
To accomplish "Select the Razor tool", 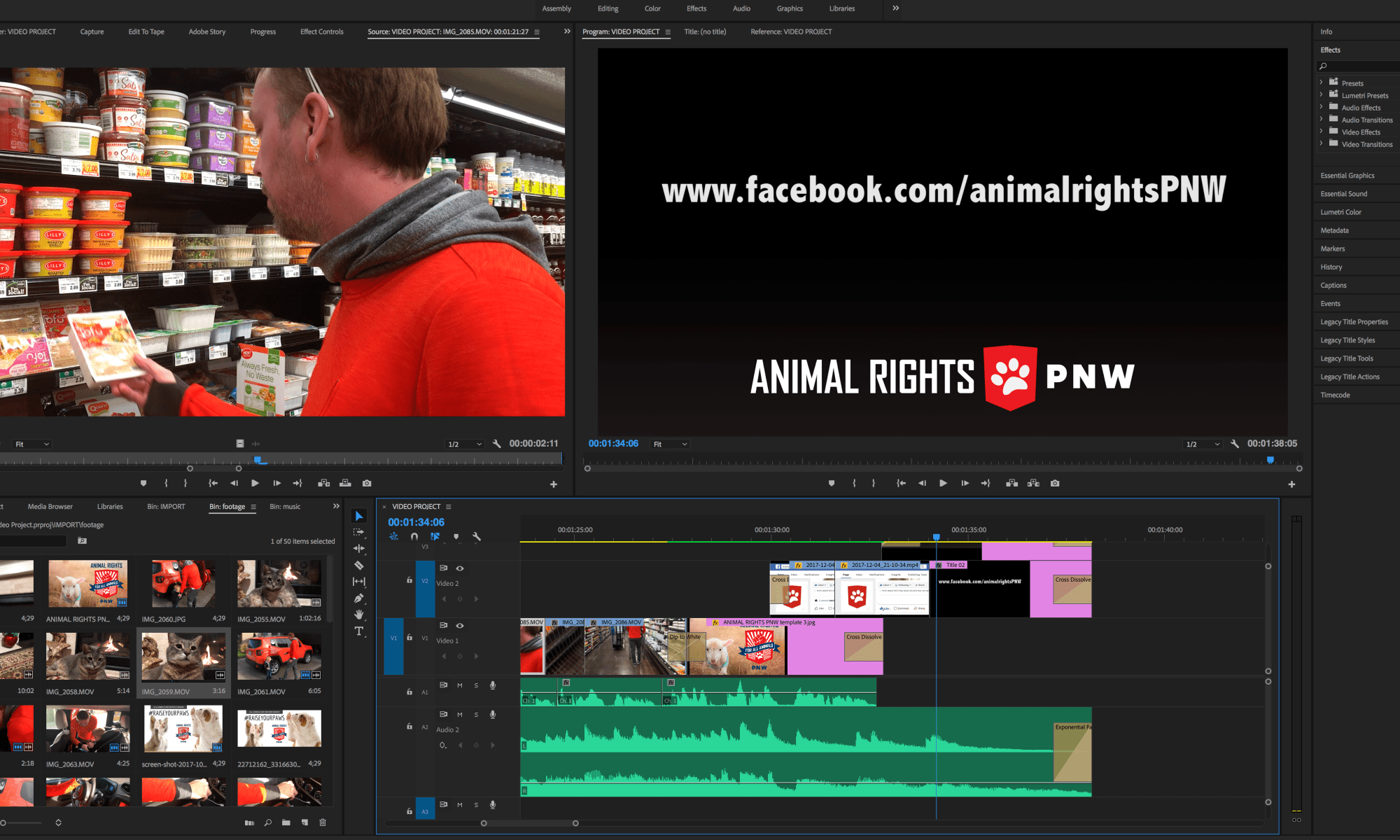I will (359, 565).
